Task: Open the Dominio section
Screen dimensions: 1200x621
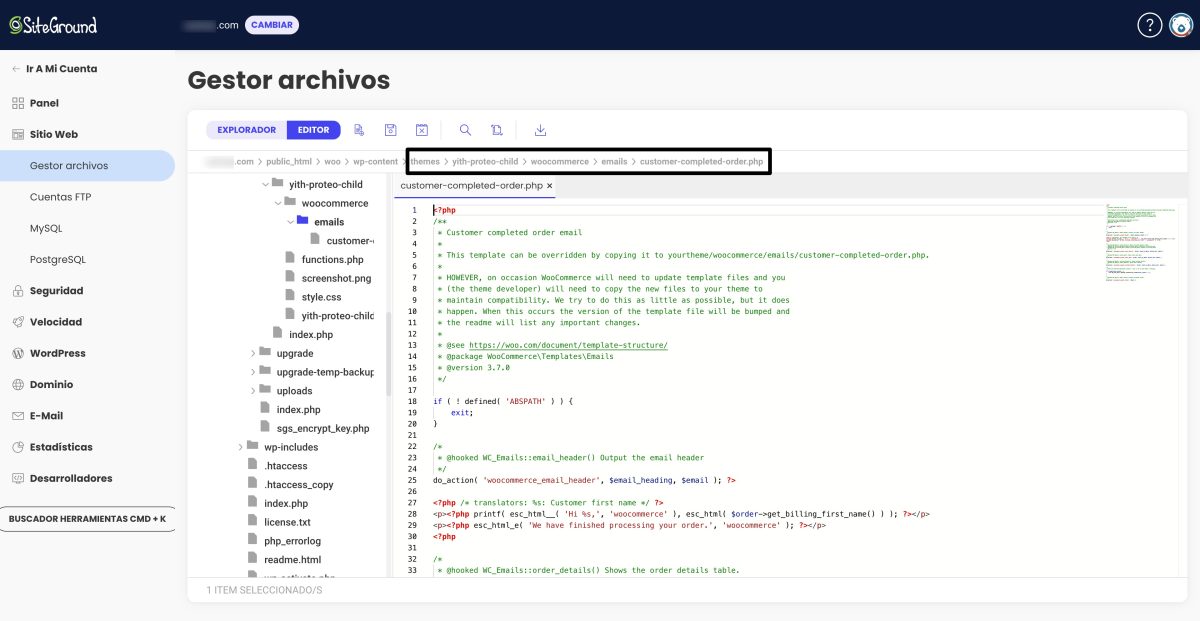Action: (51, 384)
